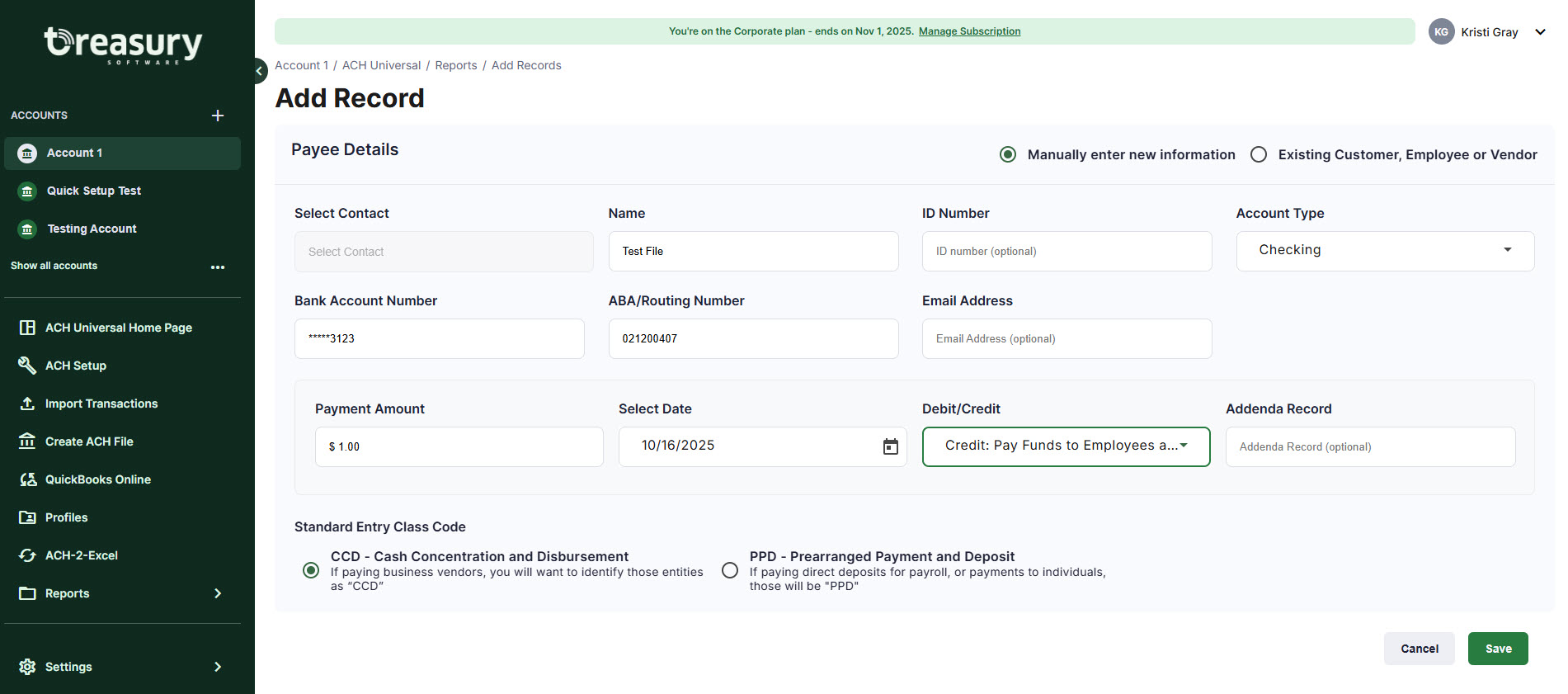The image size is (1568, 694).
Task: Click the ACH-2-Excel sync icon
Action: [x=27, y=555]
